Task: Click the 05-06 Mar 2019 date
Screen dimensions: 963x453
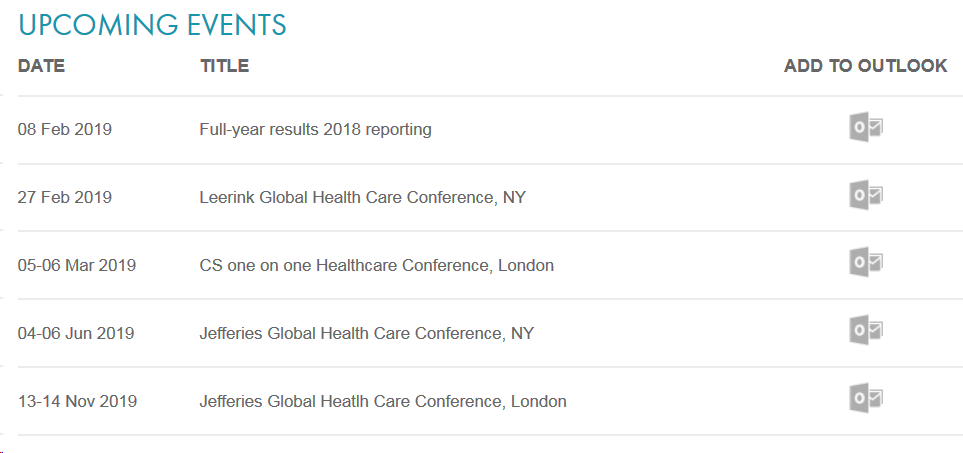Action: pyautogui.click(x=77, y=266)
